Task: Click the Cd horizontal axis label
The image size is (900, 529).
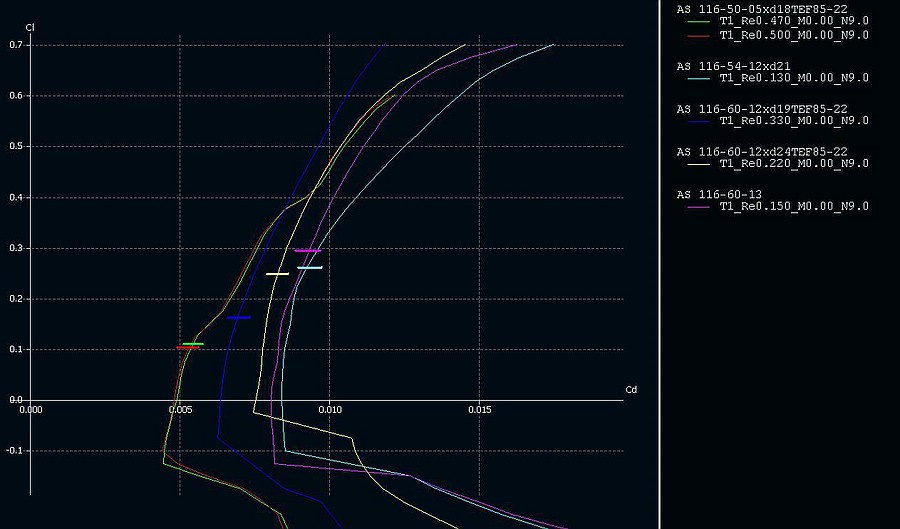Action: click(x=631, y=389)
